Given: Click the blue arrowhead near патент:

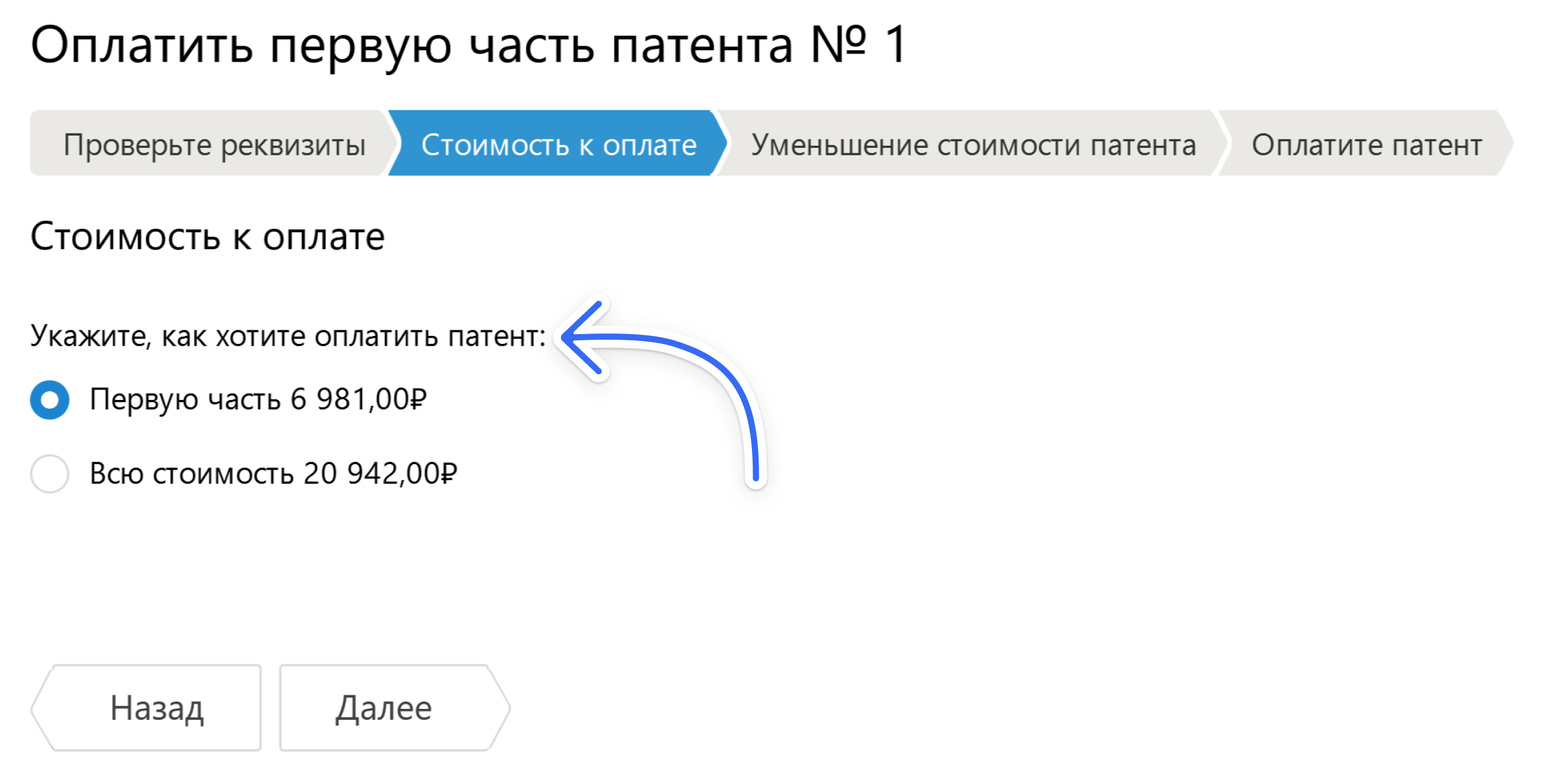Looking at the screenshot, I should coord(582,337).
